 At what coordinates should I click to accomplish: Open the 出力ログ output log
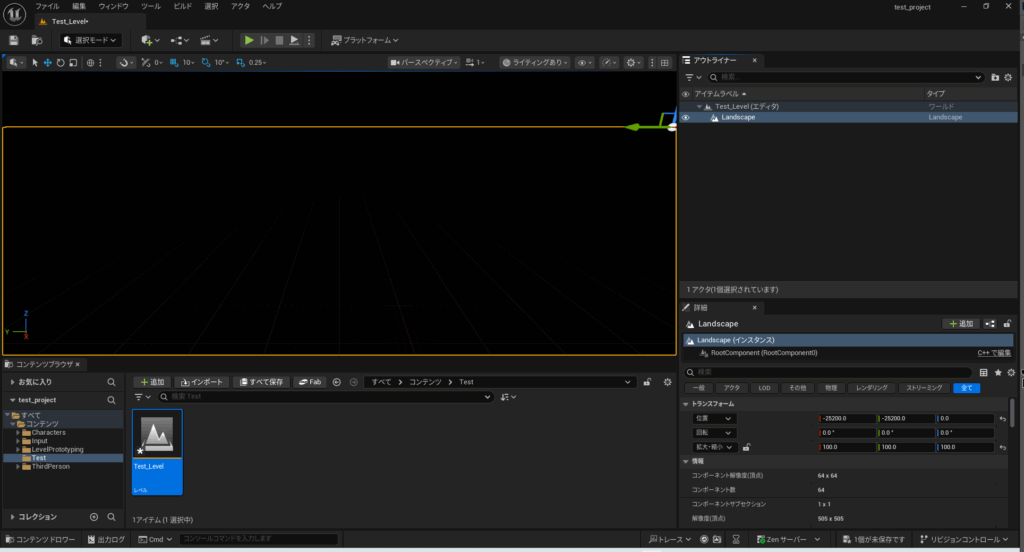click(x=106, y=540)
